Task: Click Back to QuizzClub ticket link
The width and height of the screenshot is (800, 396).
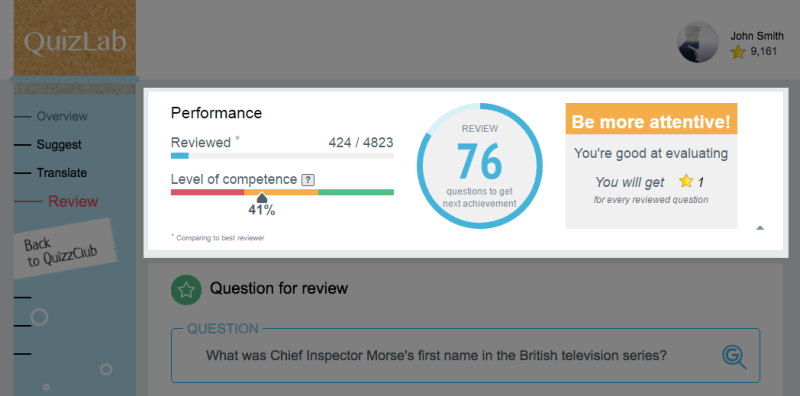Action: click(63, 249)
